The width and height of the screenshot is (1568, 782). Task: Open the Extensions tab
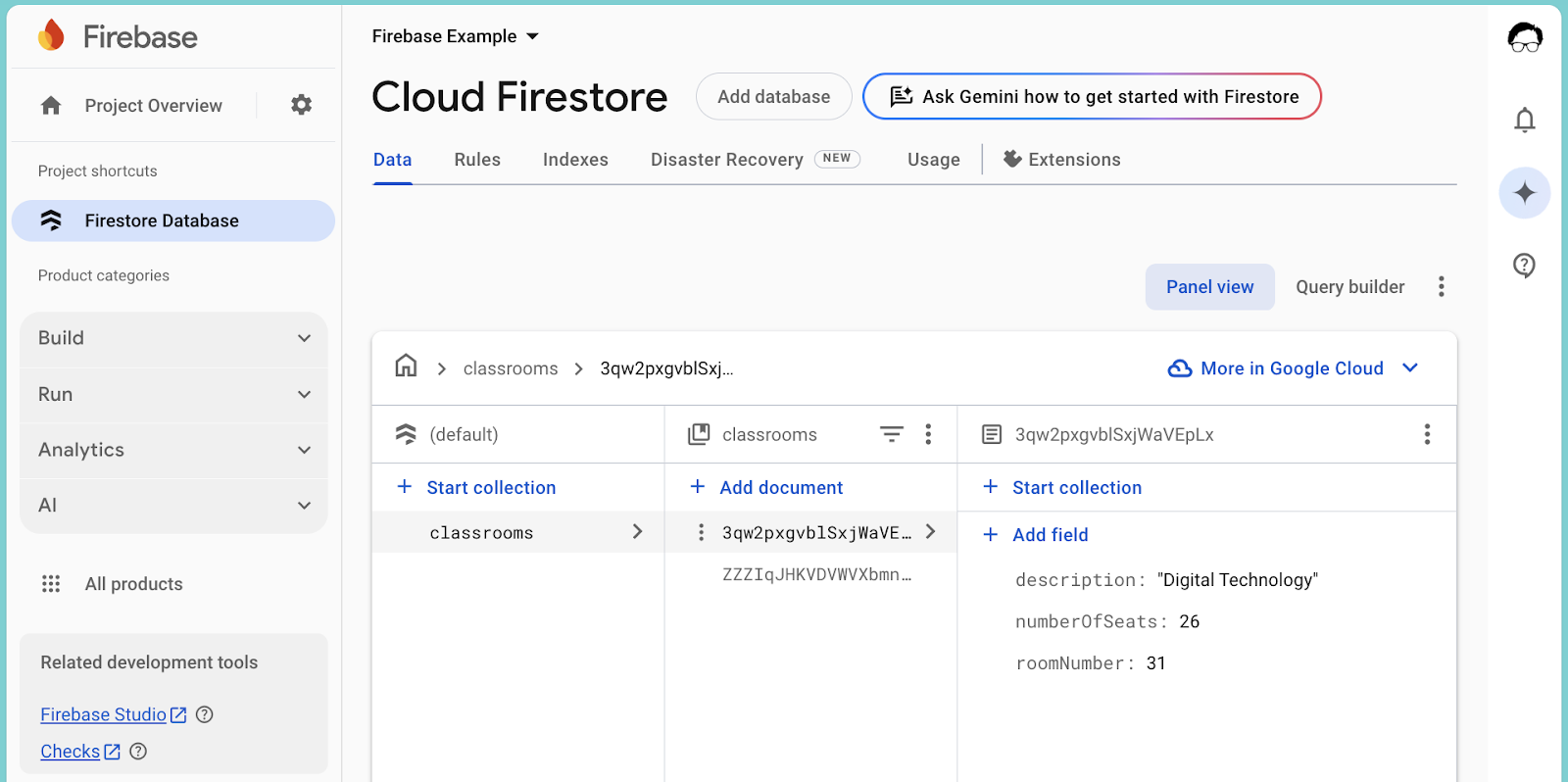pyautogui.click(x=1061, y=160)
